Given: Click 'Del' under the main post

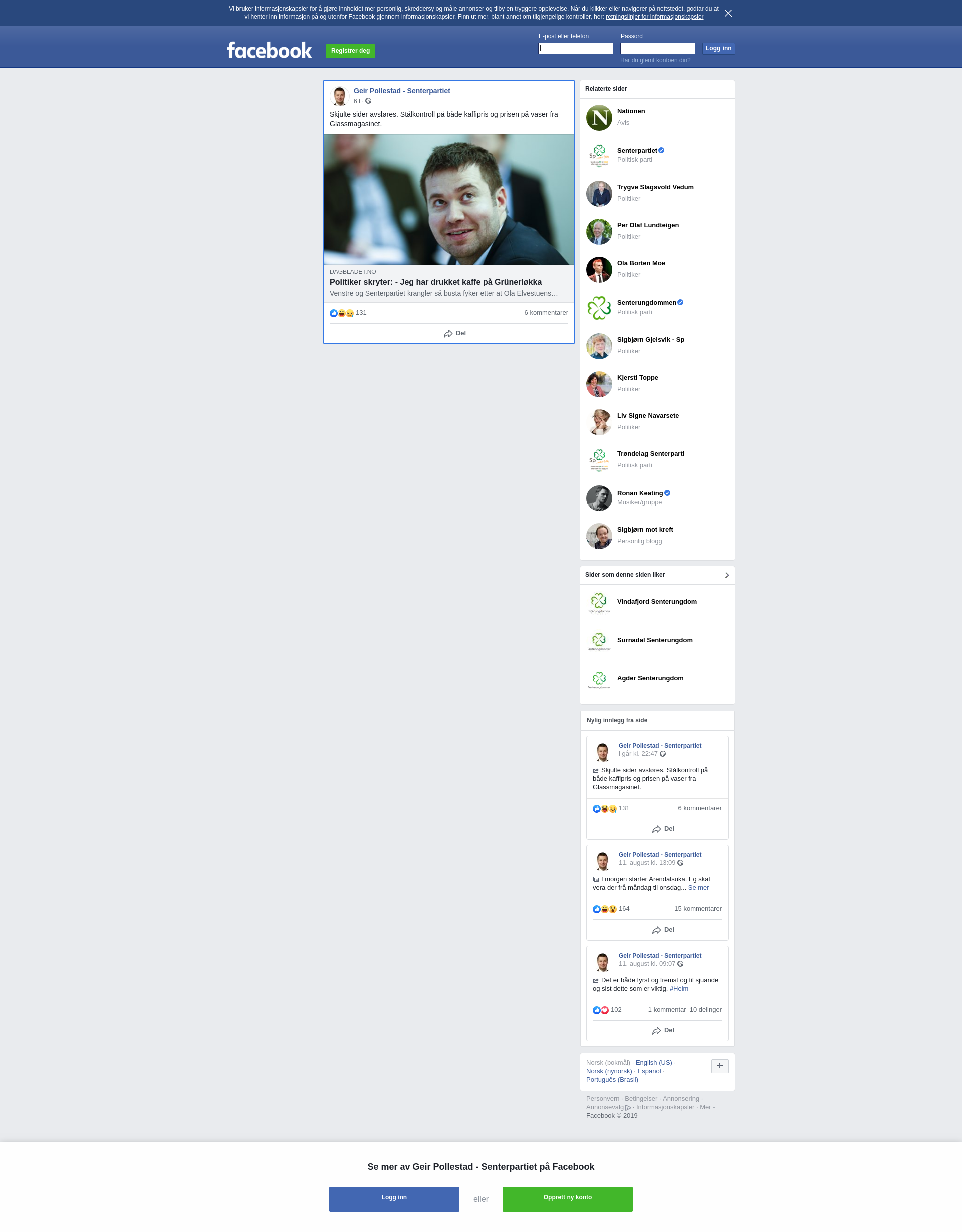Looking at the screenshot, I should [455, 334].
